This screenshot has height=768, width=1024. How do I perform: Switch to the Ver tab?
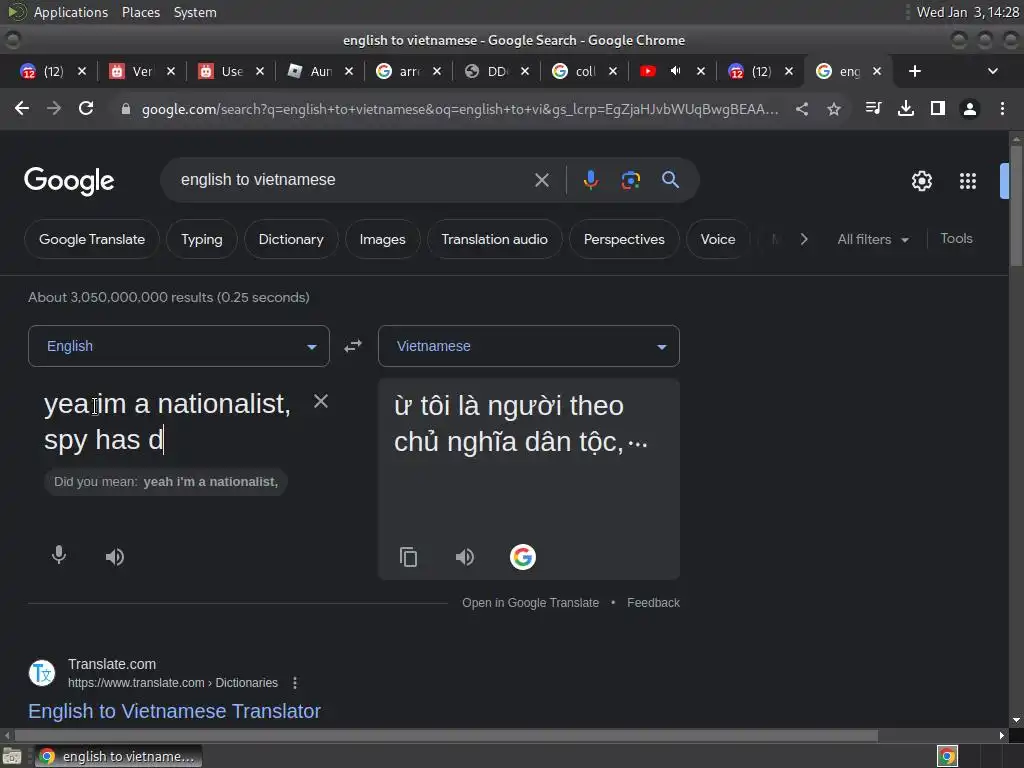click(x=142, y=71)
